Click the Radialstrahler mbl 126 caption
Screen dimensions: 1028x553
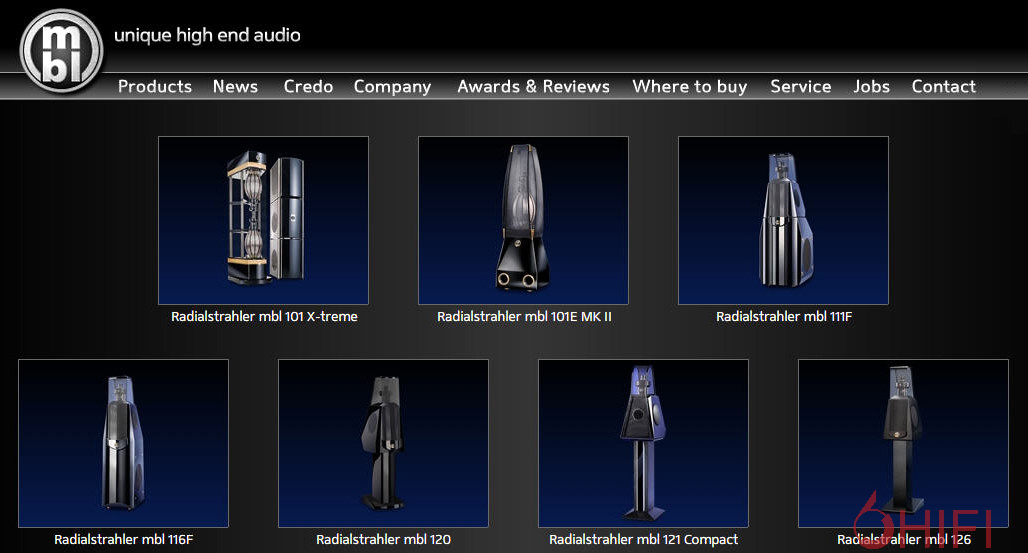tap(904, 540)
